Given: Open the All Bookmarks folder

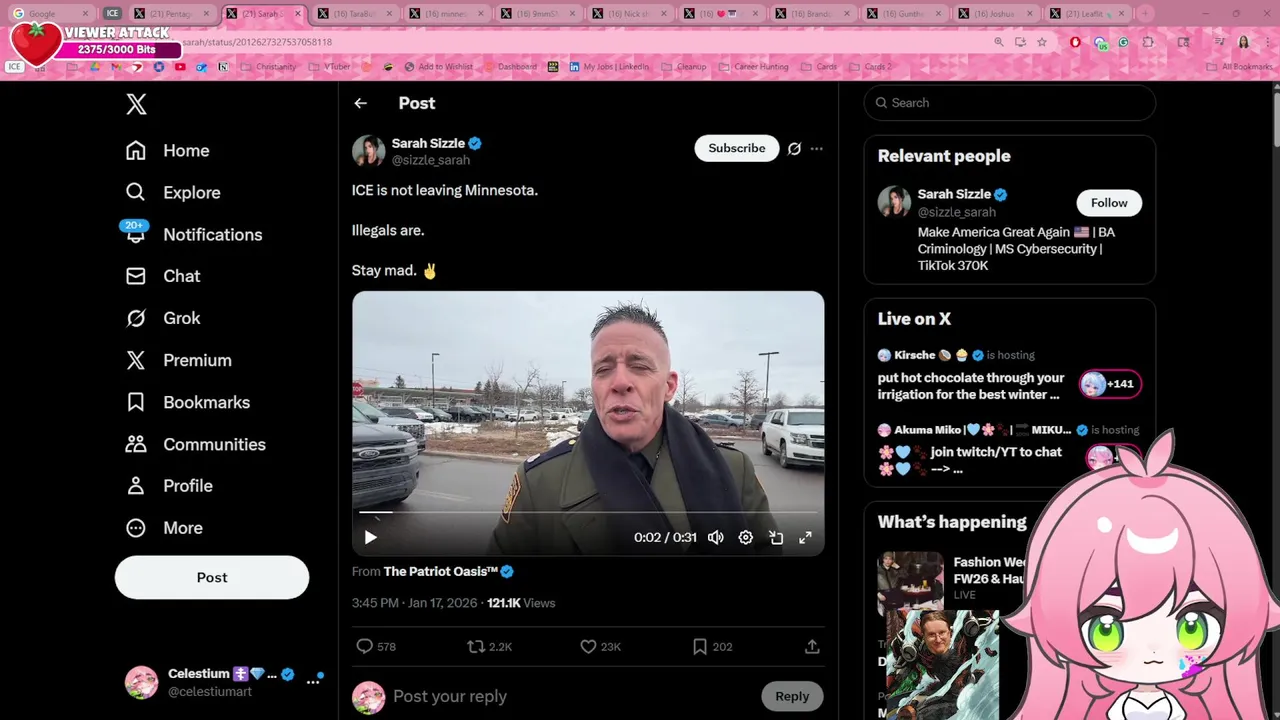Looking at the screenshot, I should point(1240,67).
